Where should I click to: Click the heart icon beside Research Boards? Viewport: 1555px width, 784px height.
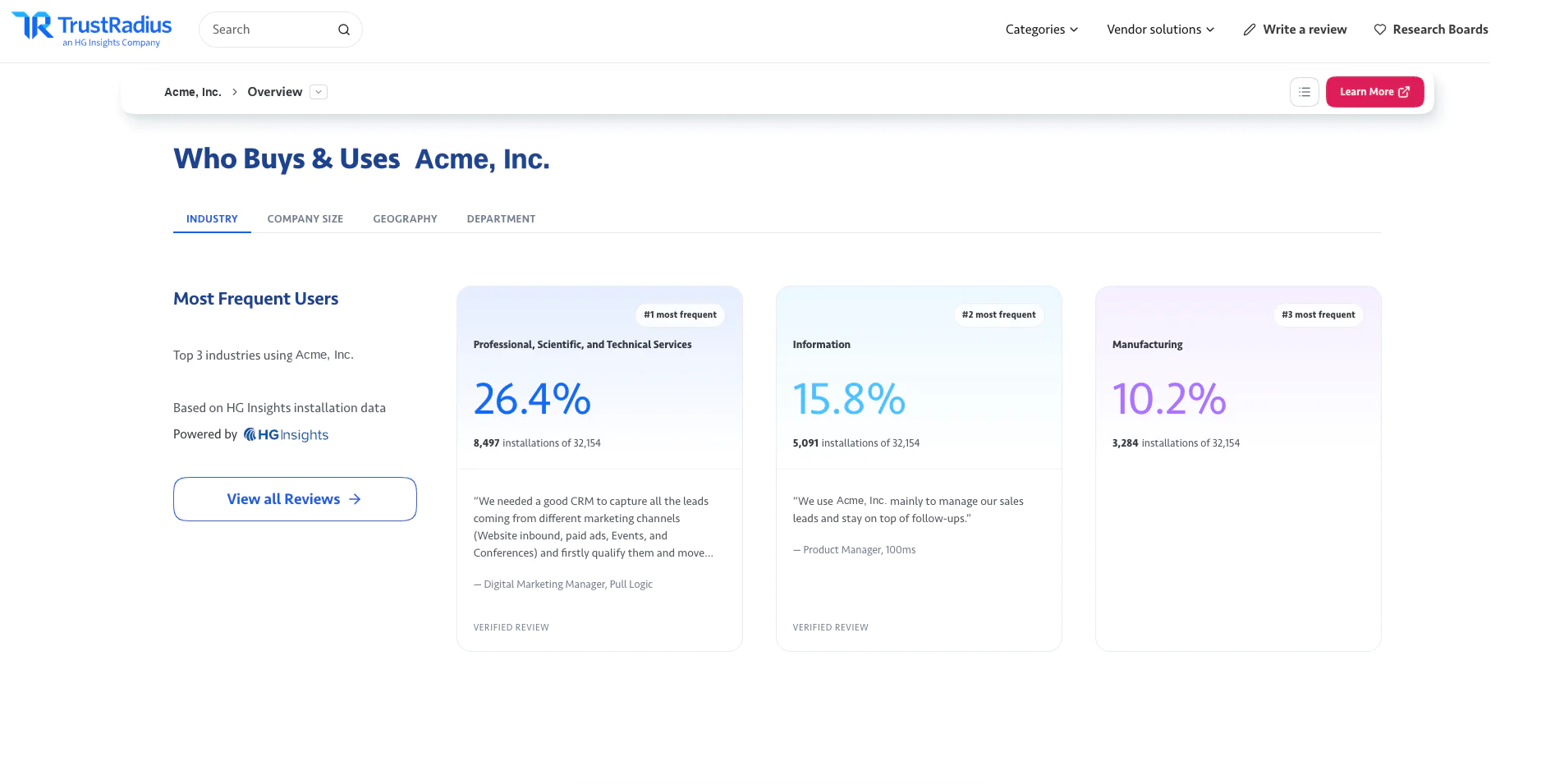click(x=1380, y=30)
